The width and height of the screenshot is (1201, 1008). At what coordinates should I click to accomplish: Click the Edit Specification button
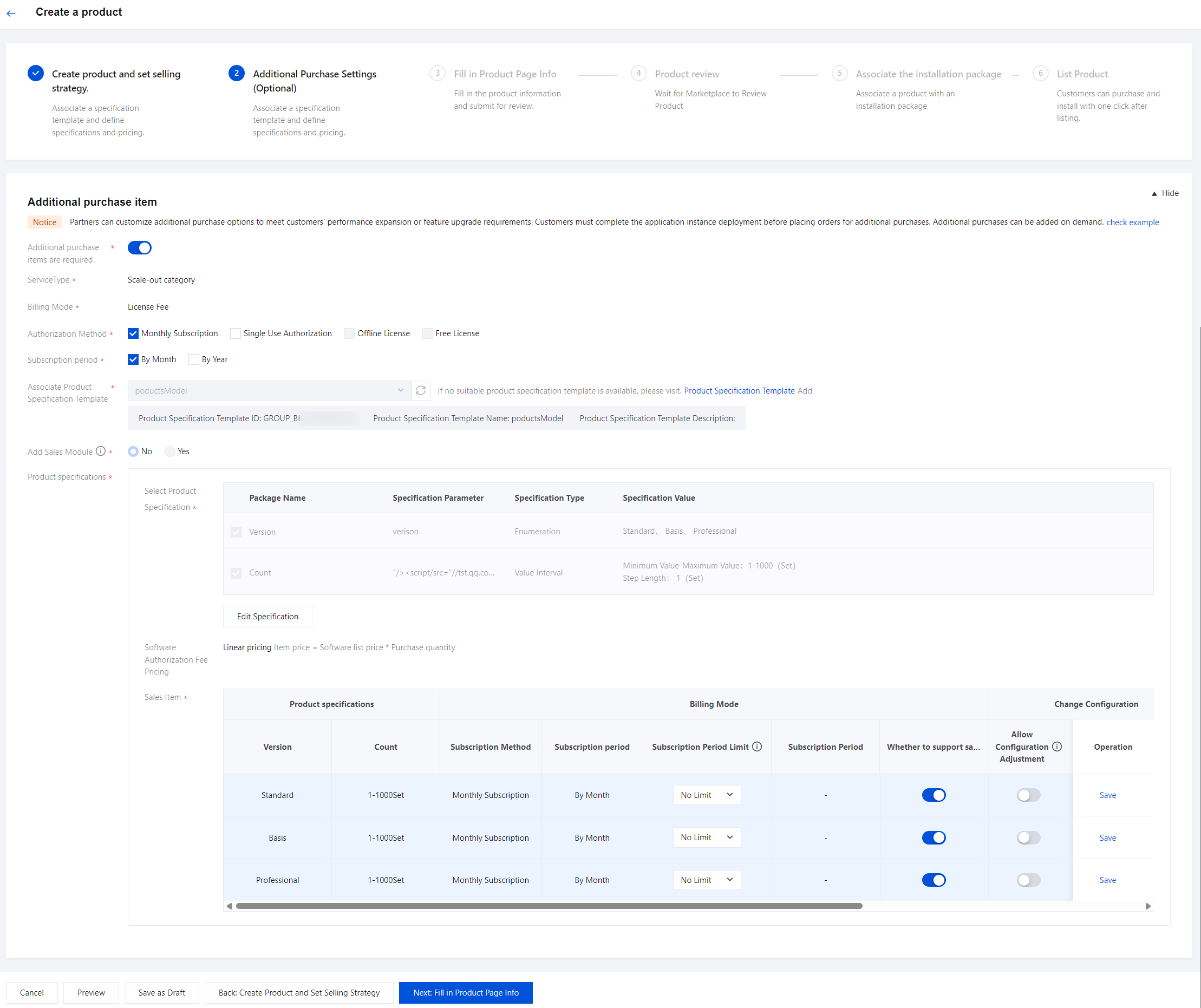coord(267,617)
